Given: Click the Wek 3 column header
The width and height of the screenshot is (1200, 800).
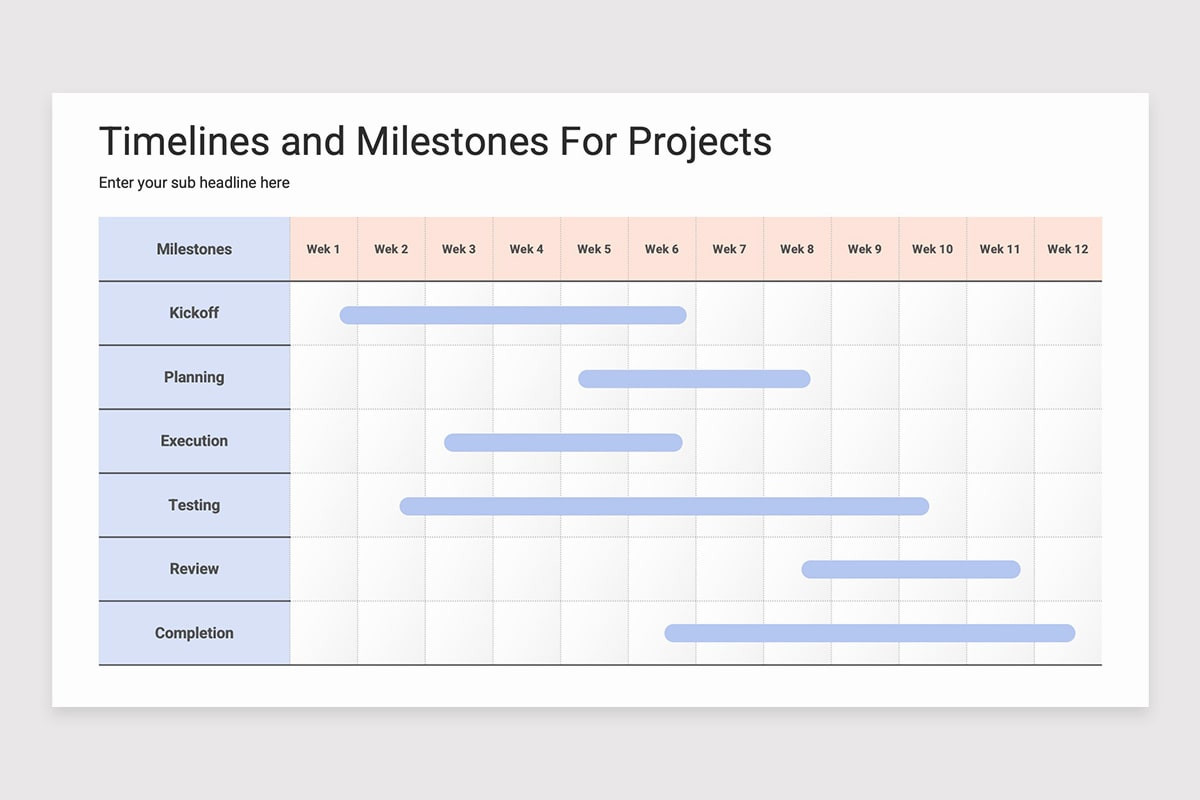Looking at the screenshot, I should tap(459, 249).
